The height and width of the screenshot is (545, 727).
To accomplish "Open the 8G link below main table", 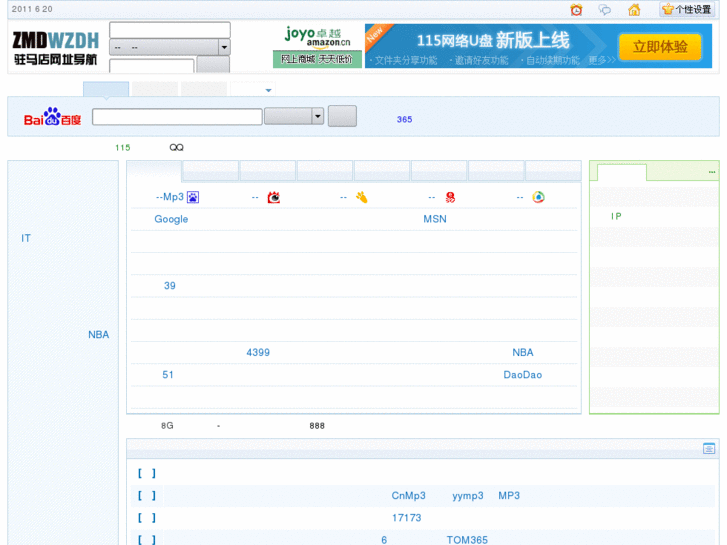I will tap(167, 426).
